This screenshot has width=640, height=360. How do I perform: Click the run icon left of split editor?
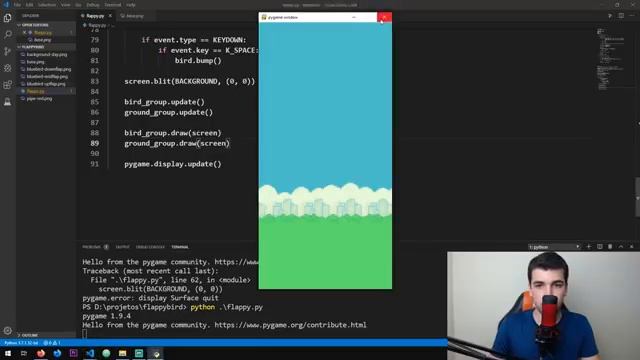pos(610,16)
